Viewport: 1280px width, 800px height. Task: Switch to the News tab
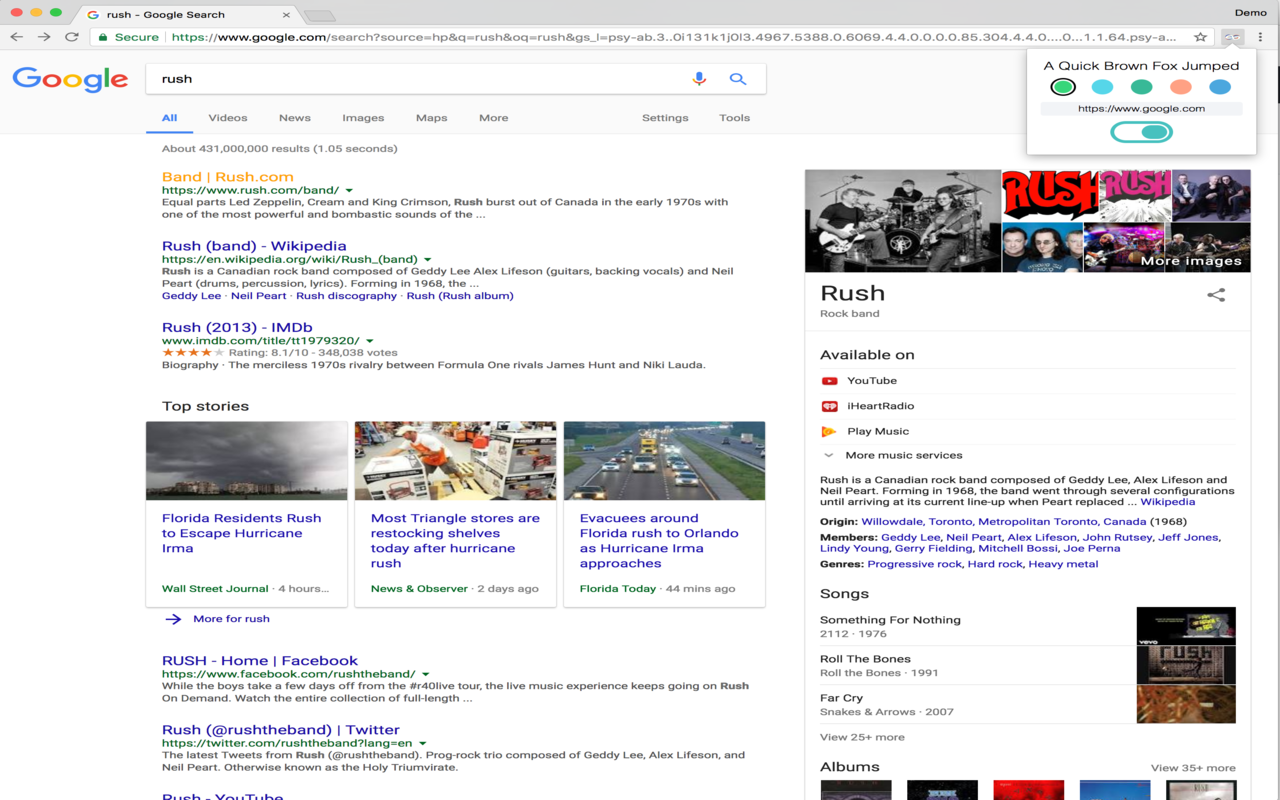[x=295, y=118]
